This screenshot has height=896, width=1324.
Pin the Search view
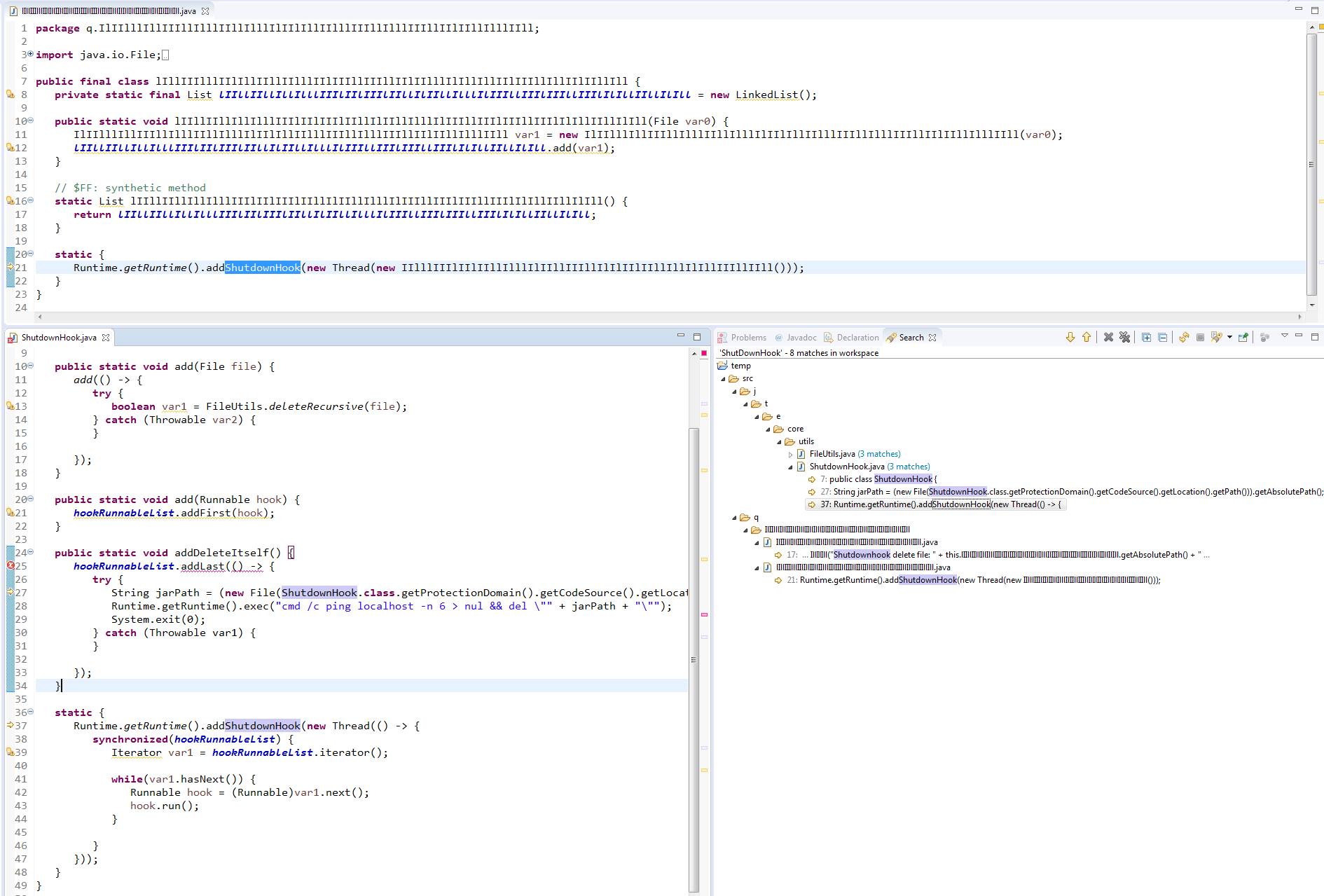(1243, 337)
